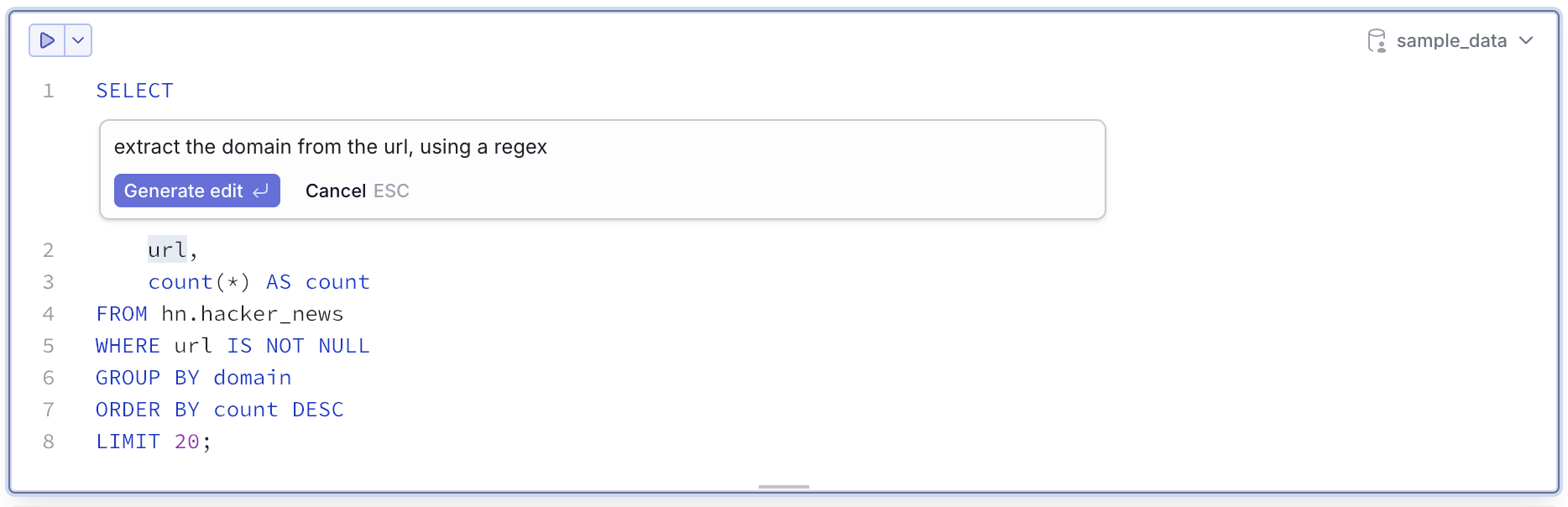Place cursor on hn.hacker_news table name

pos(253,314)
